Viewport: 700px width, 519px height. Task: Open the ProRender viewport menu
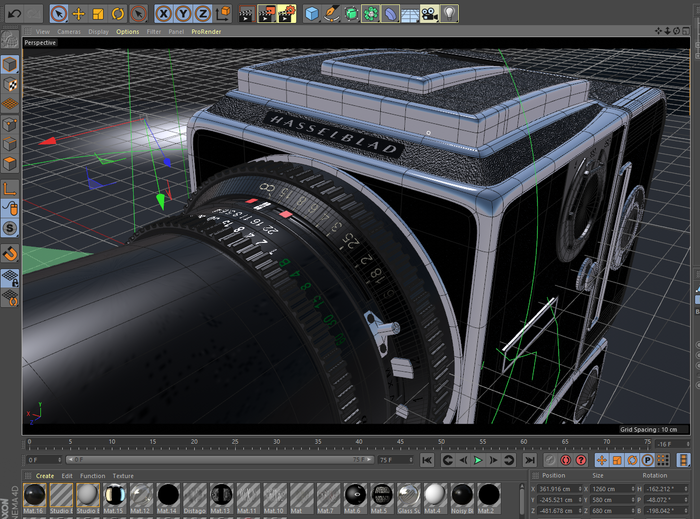205,31
